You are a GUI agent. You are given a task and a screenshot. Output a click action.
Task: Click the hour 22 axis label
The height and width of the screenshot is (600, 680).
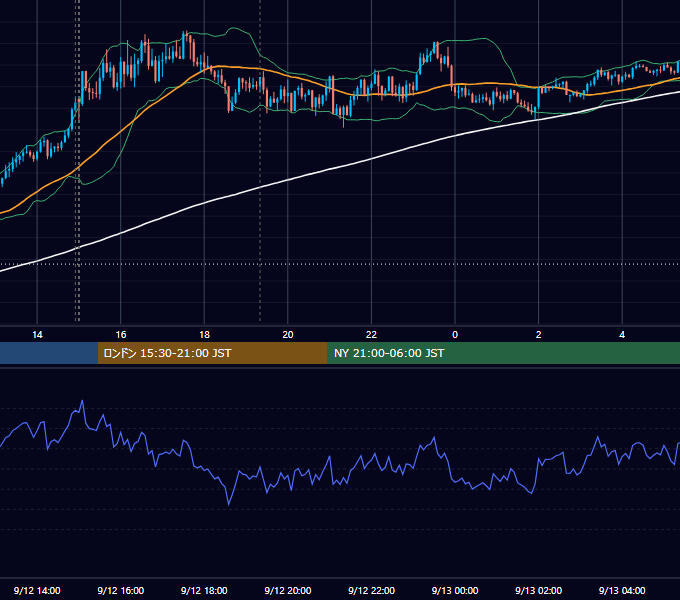coord(372,335)
